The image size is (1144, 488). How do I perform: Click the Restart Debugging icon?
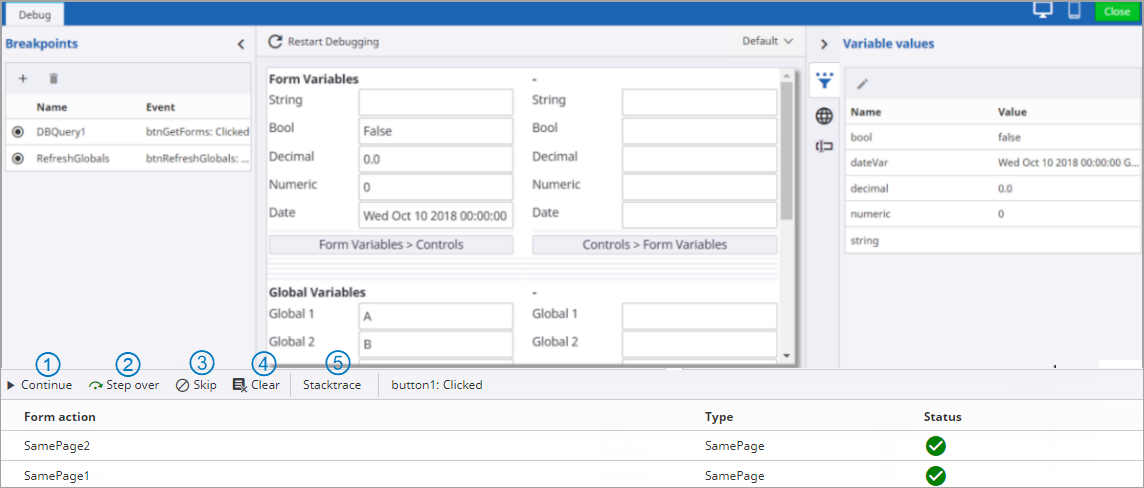pyautogui.click(x=274, y=42)
